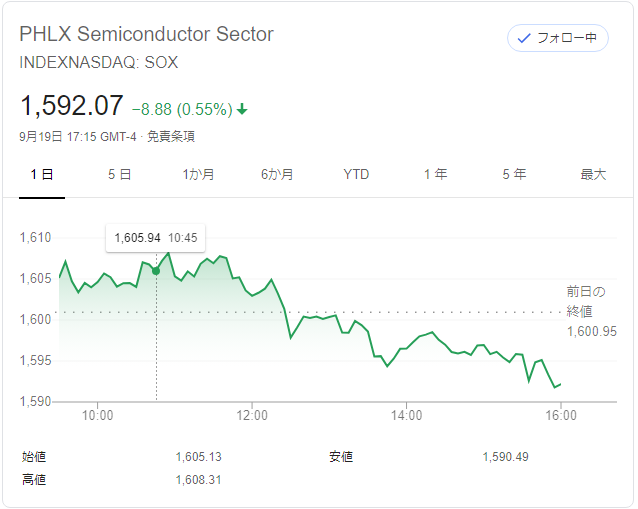Switch to the 1 年 view

coord(435,175)
